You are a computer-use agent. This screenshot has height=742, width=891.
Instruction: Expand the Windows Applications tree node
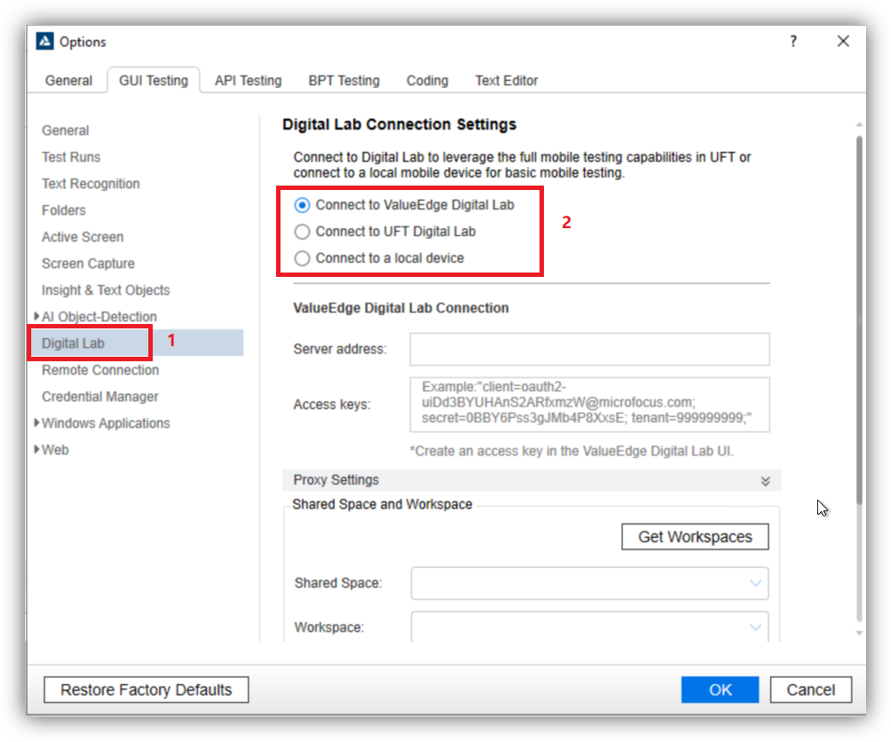[x=37, y=423]
